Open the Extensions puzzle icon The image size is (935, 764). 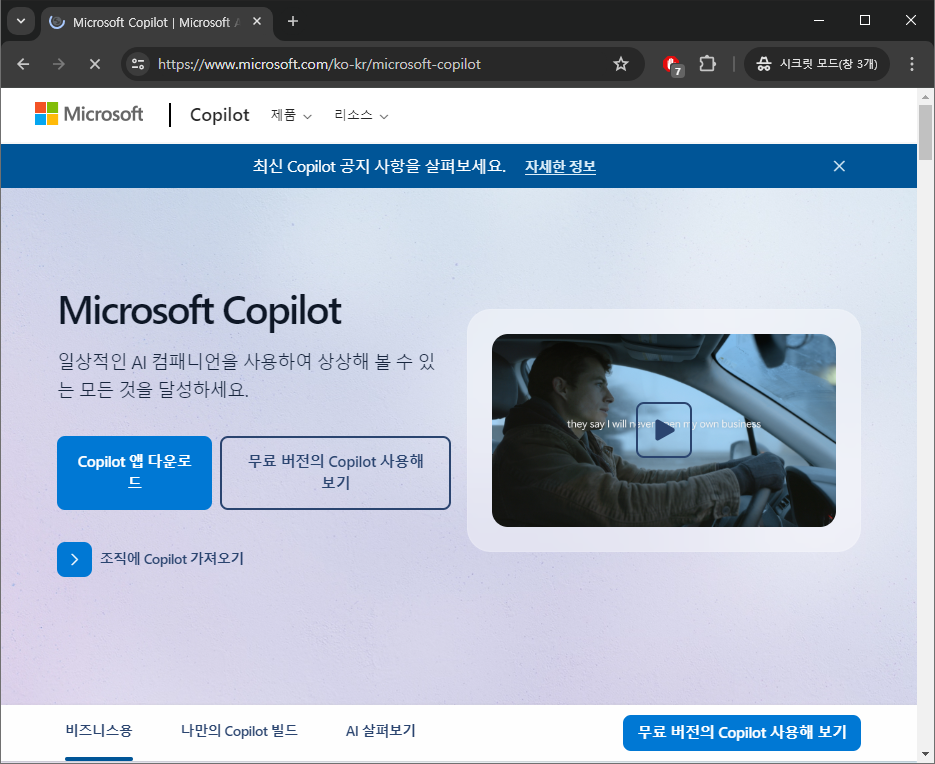click(707, 64)
